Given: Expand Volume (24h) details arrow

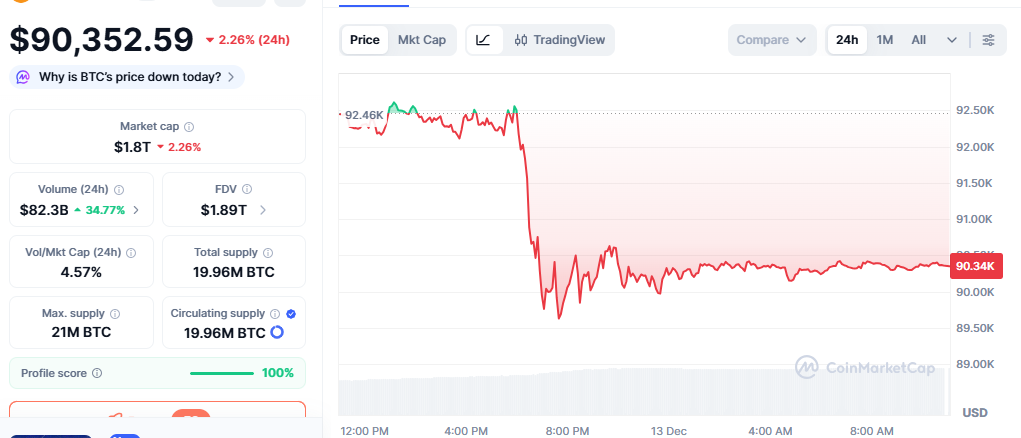Looking at the screenshot, I should (136, 210).
